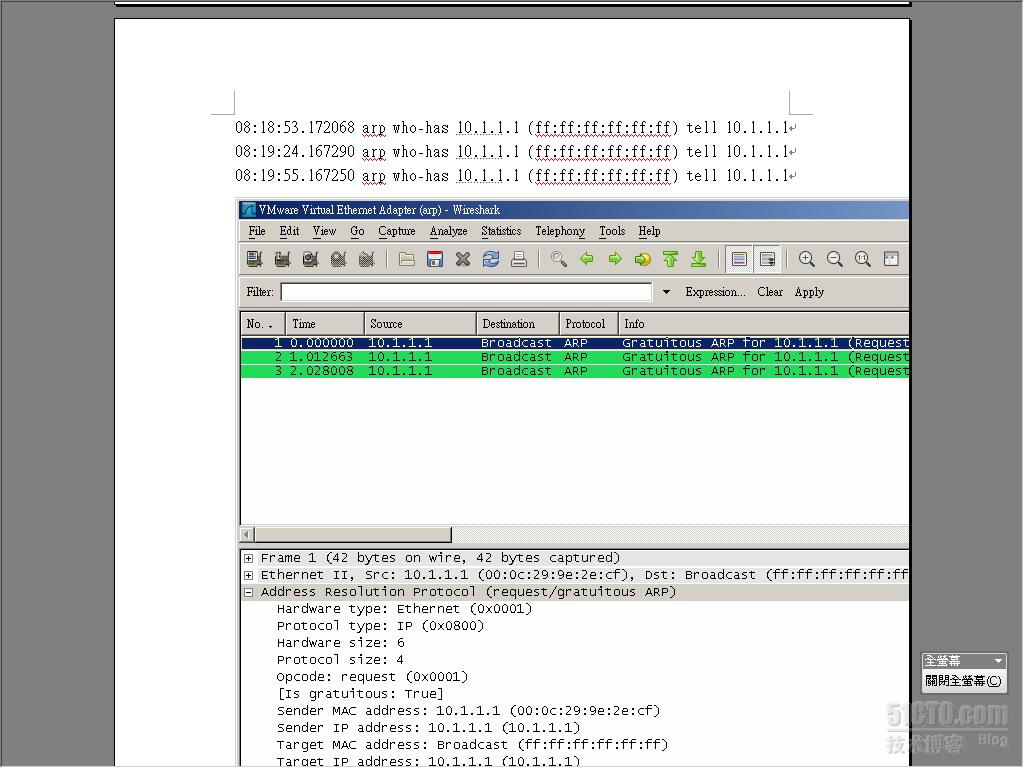The width and height of the screenshot is (1024, 768).
Task: Zoom in toolbar magnifier icon
Action: coord(807,259)
